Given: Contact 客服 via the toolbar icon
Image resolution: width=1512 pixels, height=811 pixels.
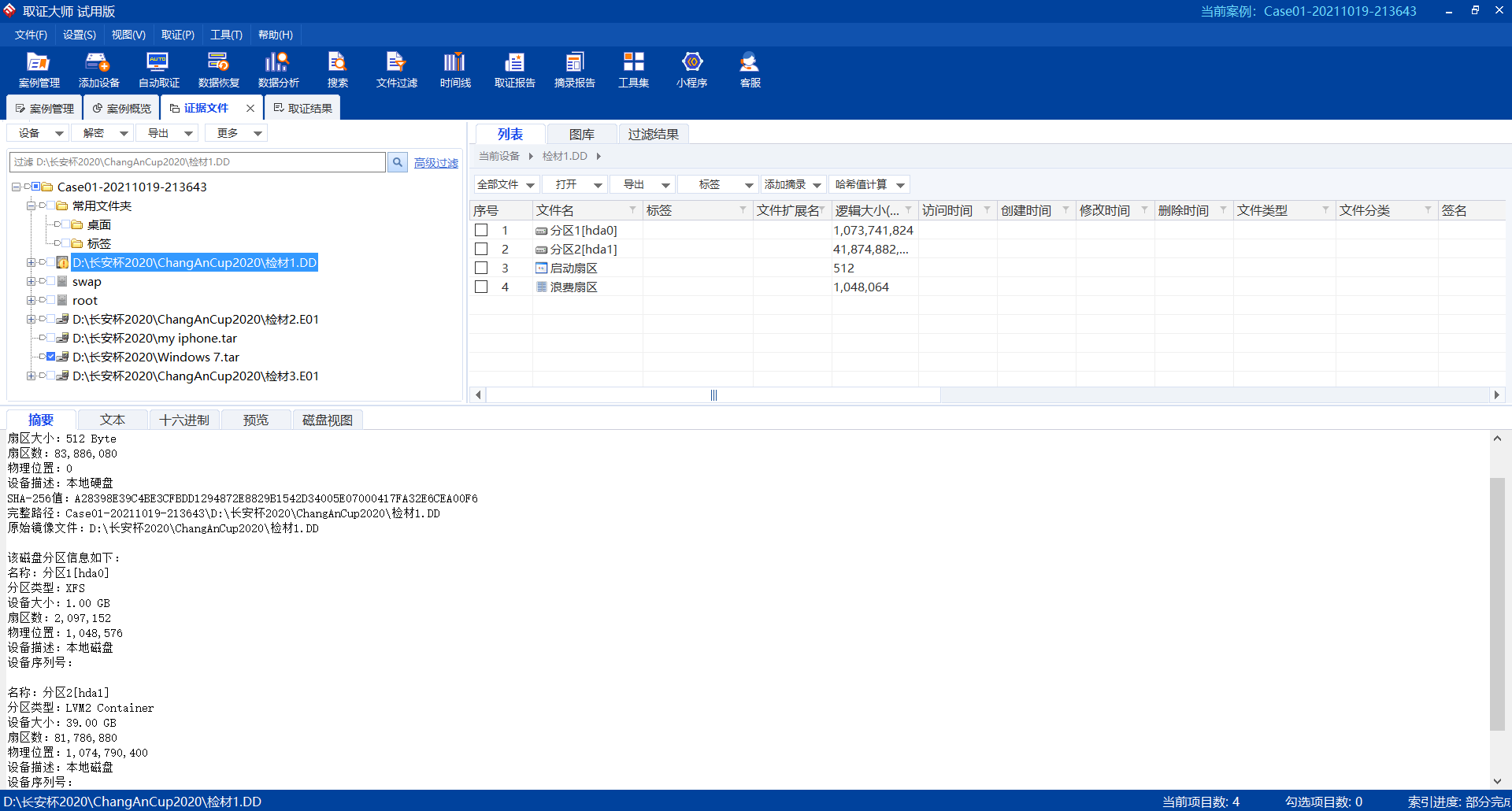Looking at the screenshot, I should 750,69.
